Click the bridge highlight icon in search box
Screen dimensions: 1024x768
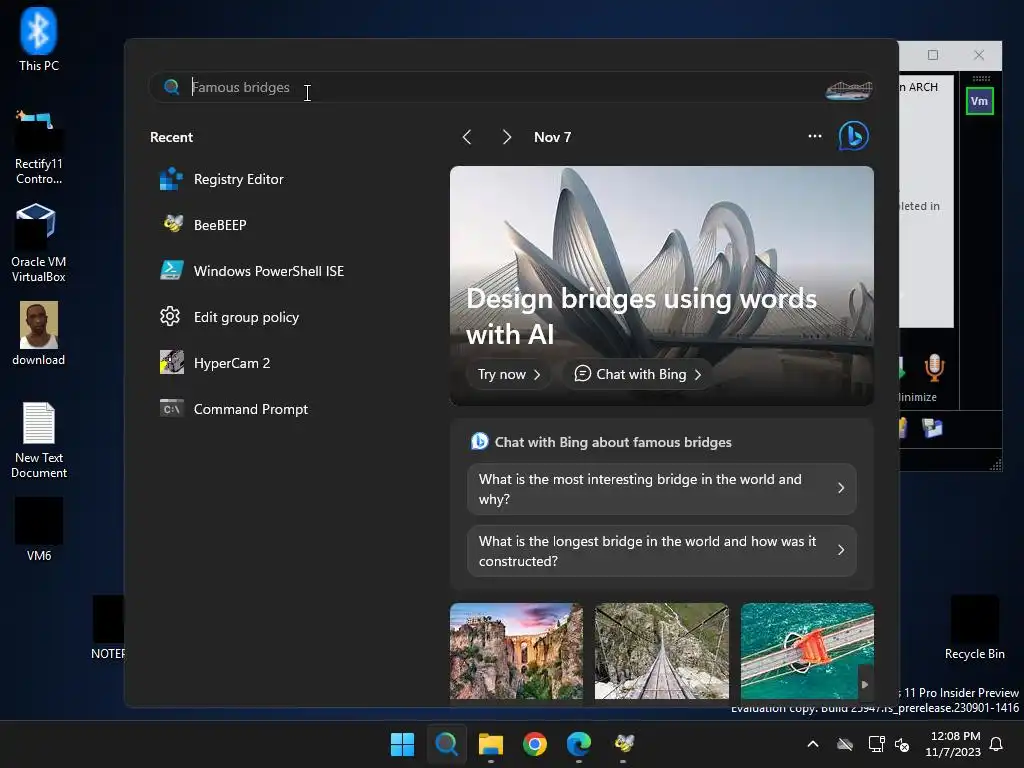click(x=848, y=88)
